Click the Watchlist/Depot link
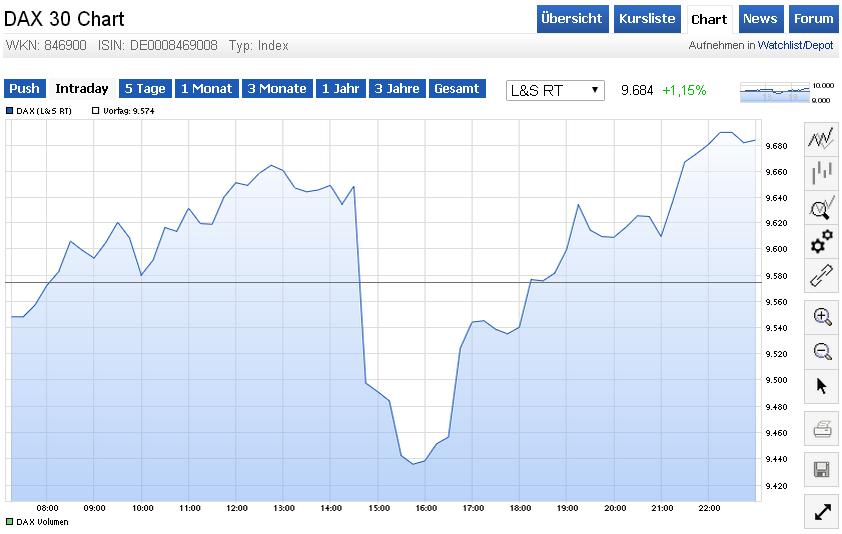The image size is (842, 534). point(795,46)
